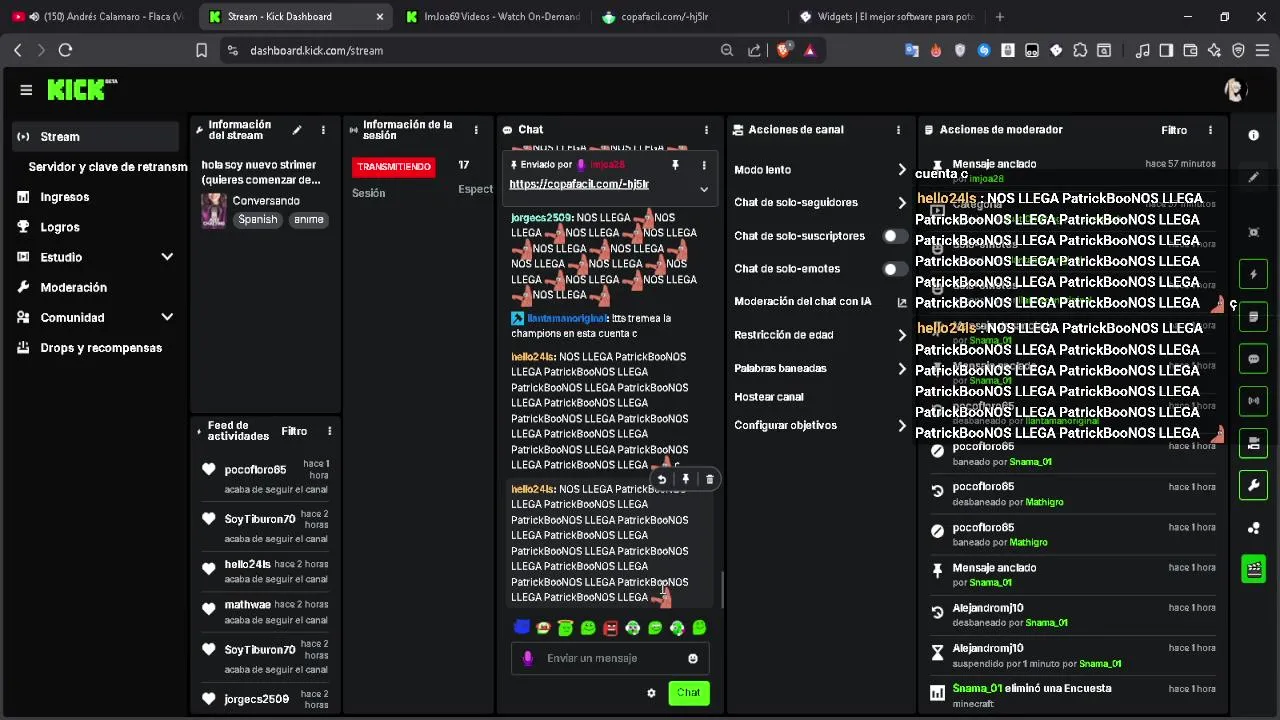
Task: Click Hostear canal option
Action: tap(769, 397)
